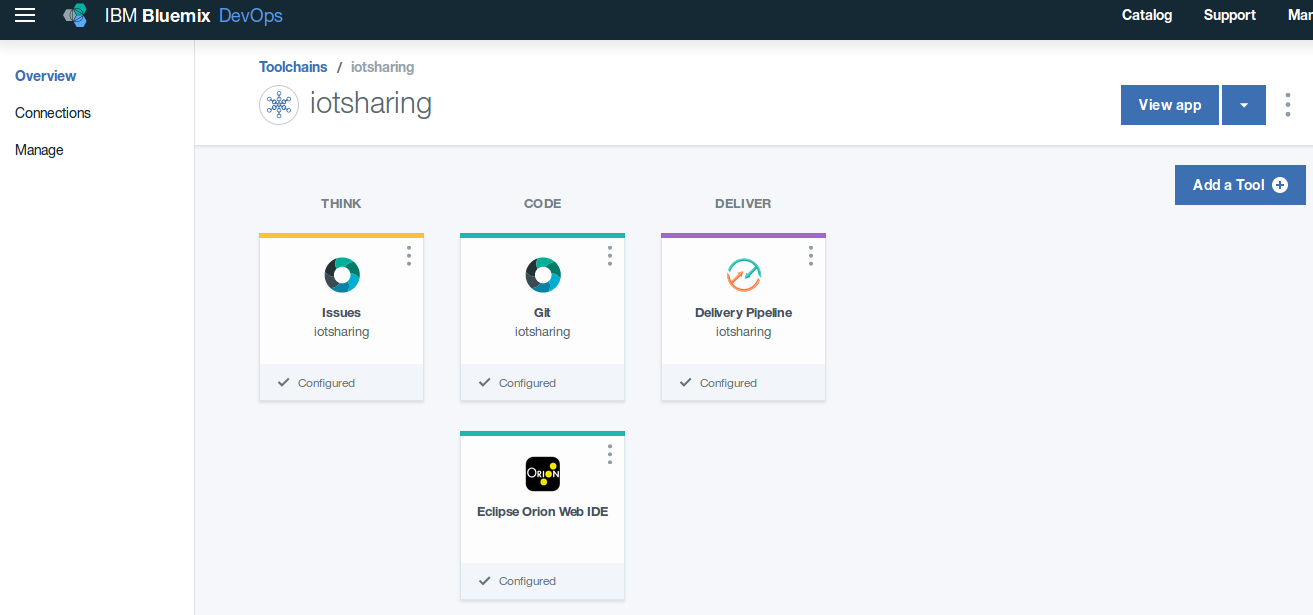Click the Add a Tool button
Screen dimensions: 1313x615
click(1240, 185)
